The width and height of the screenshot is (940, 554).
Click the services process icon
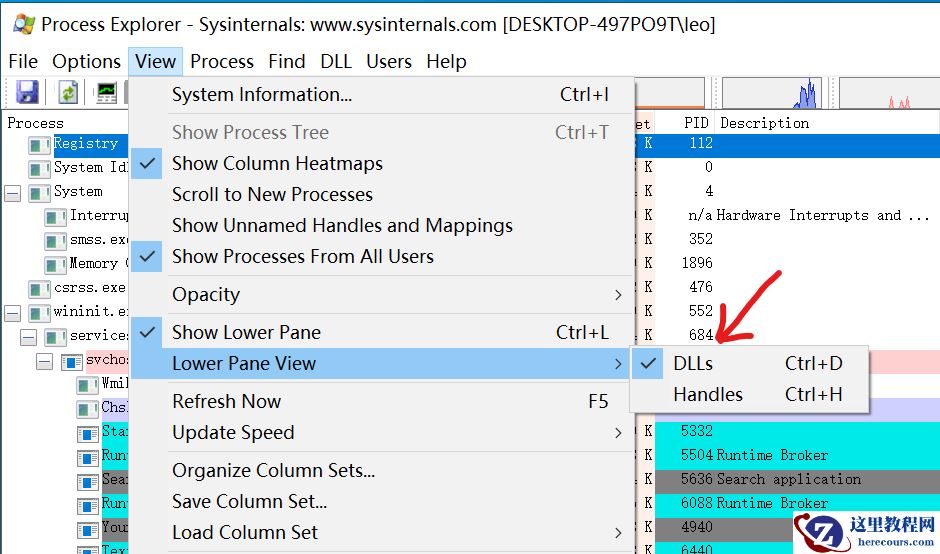click(x=56, y=336)
